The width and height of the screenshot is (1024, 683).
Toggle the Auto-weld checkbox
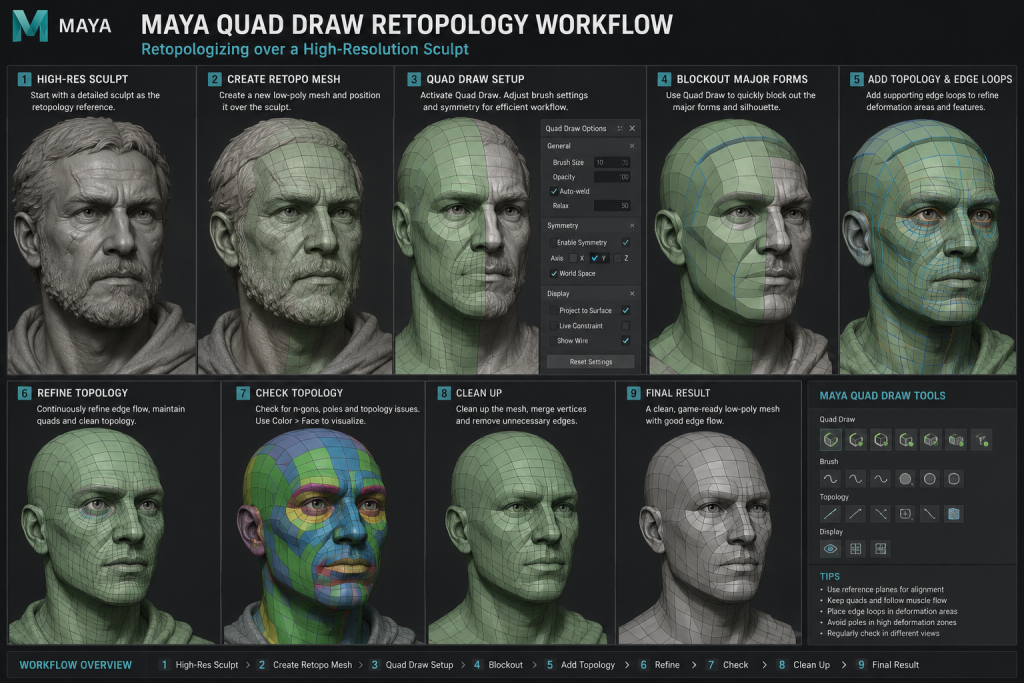point(553,191)
